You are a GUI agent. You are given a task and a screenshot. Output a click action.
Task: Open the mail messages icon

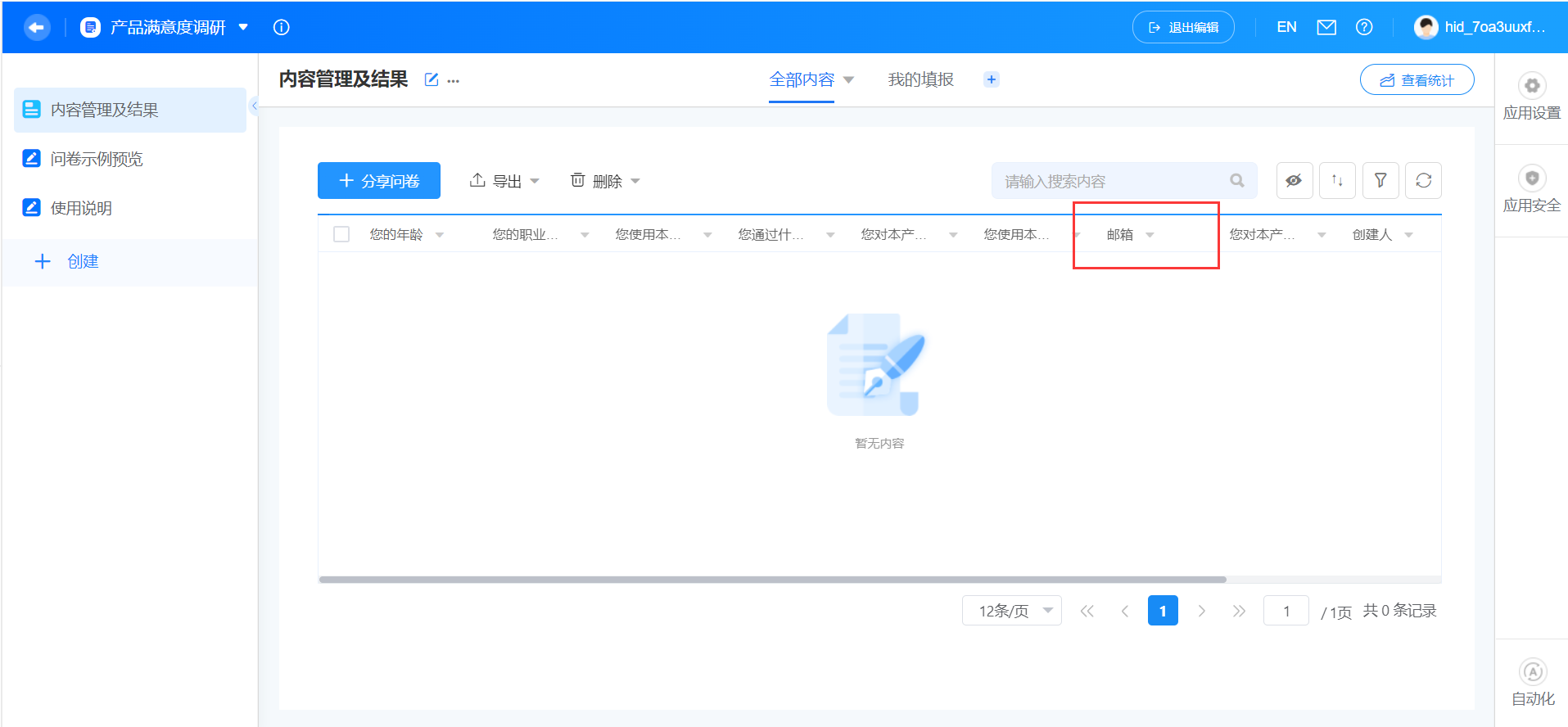click(x=1326, y=27)
